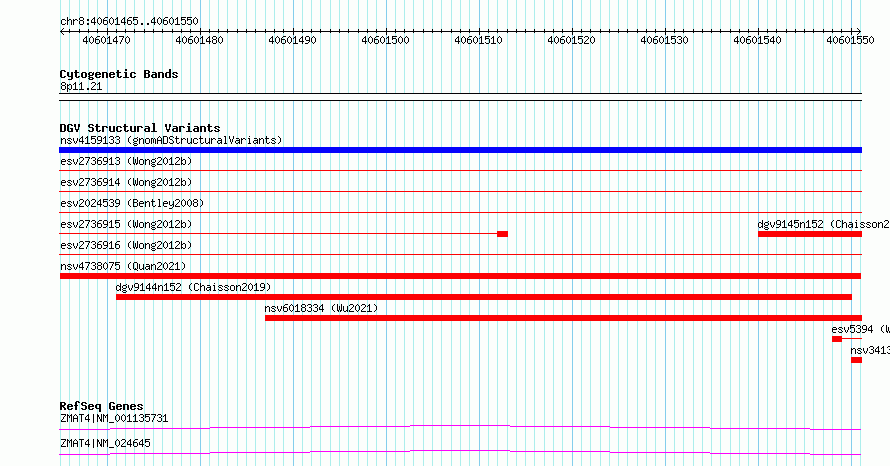Click the RefSeq Genes track title
This screenshot has width=890, height=466.
[x=101, y=406]
